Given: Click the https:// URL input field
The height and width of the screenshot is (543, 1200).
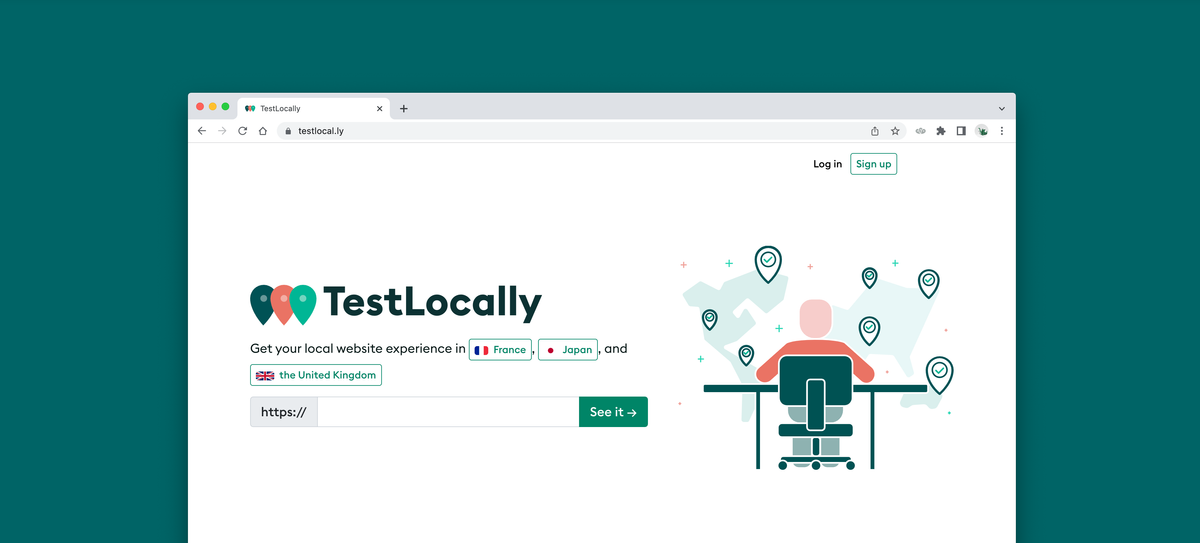Looking at the screenshot, I should tap(448, 412).
